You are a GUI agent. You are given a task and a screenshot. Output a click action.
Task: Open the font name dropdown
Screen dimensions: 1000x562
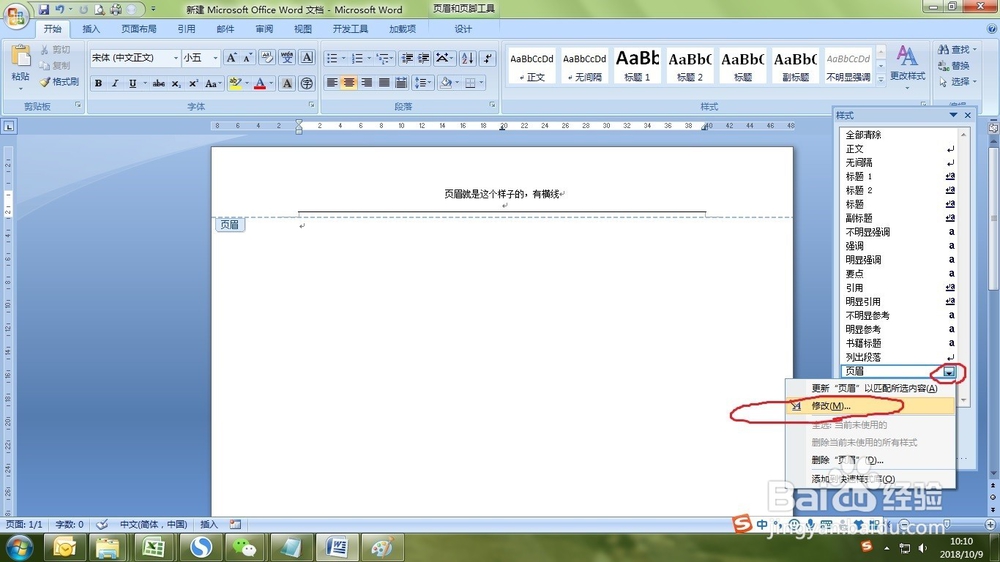pyautogui.click(x=175, y=58)
